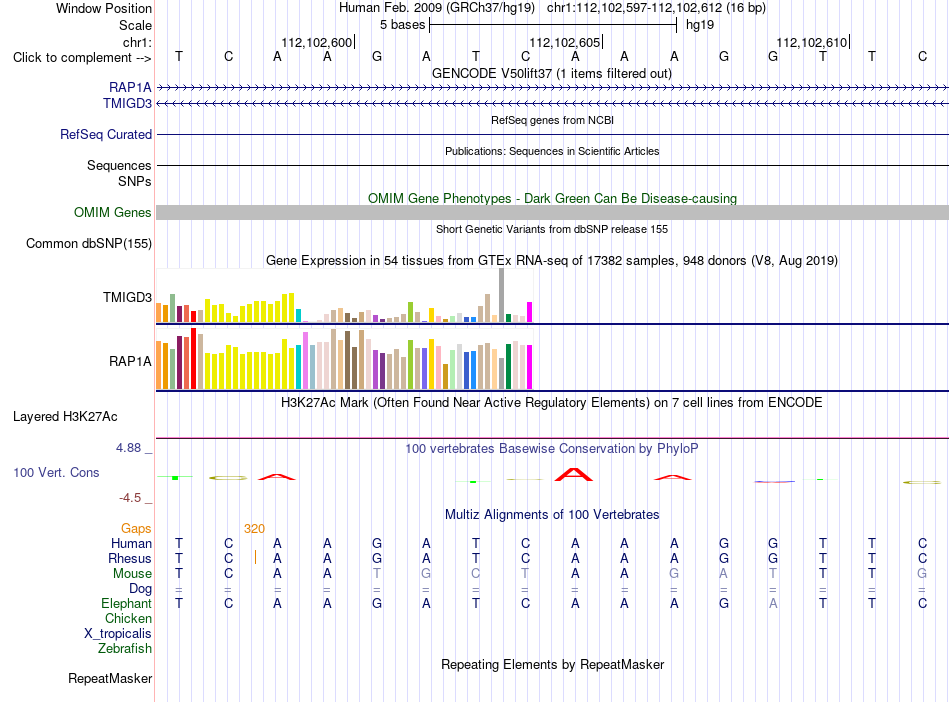Click the Sequences track label

[x=119, y=165]
